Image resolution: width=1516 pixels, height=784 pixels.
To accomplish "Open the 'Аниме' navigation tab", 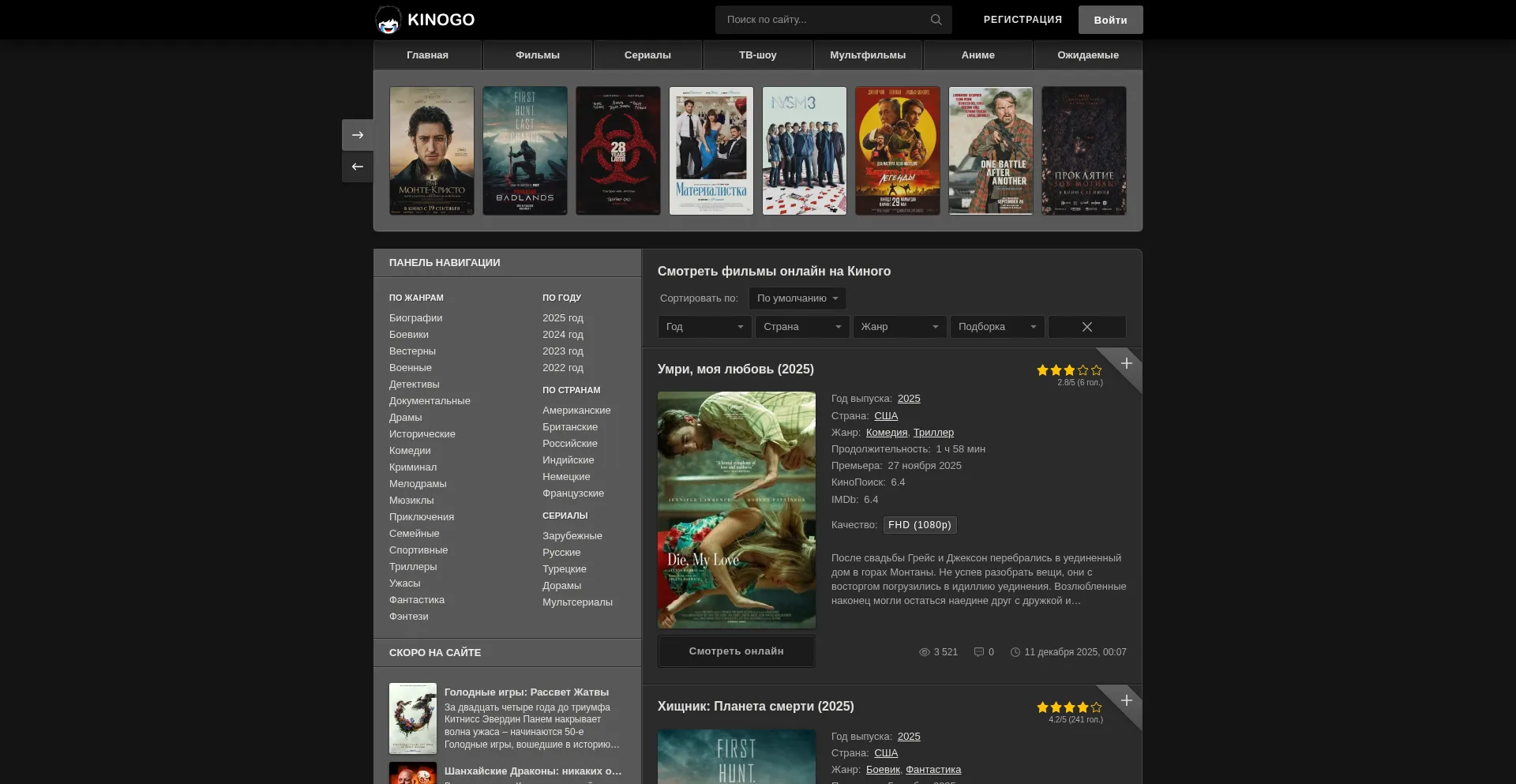I will click(978, 55).
